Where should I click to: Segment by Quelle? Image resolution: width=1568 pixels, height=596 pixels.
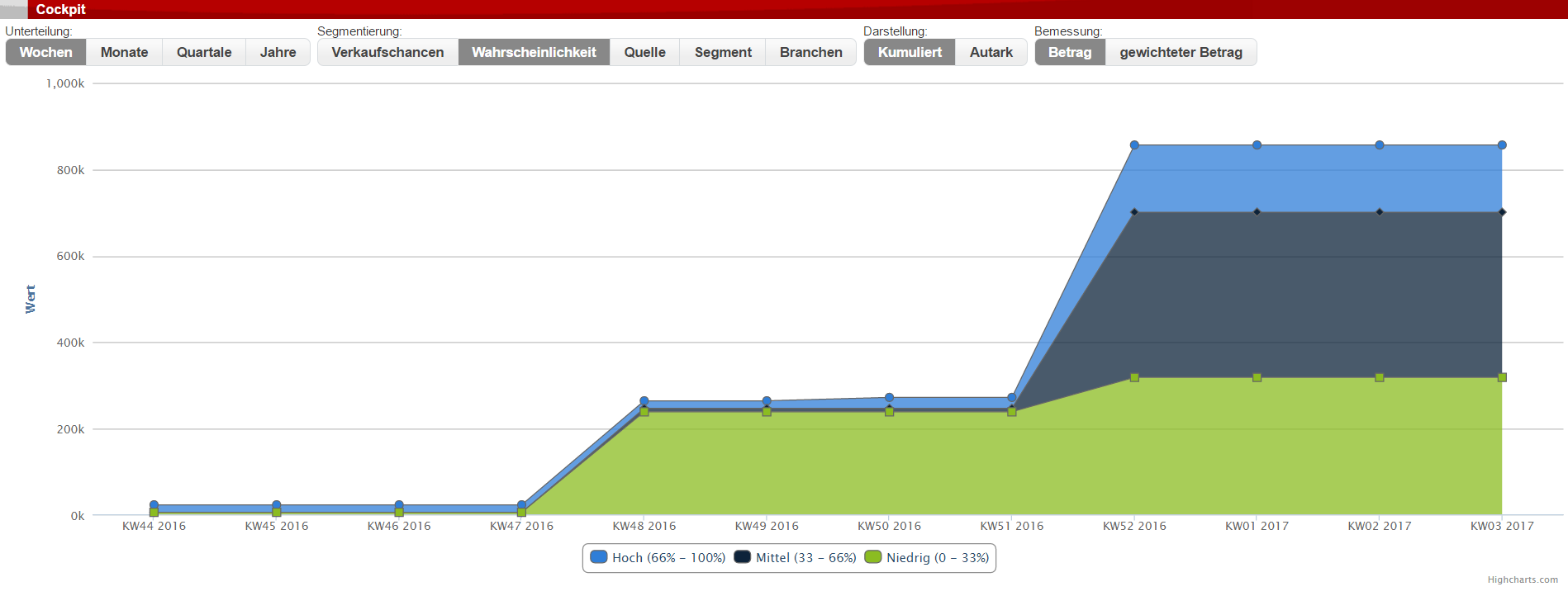[x=645, y=52]
